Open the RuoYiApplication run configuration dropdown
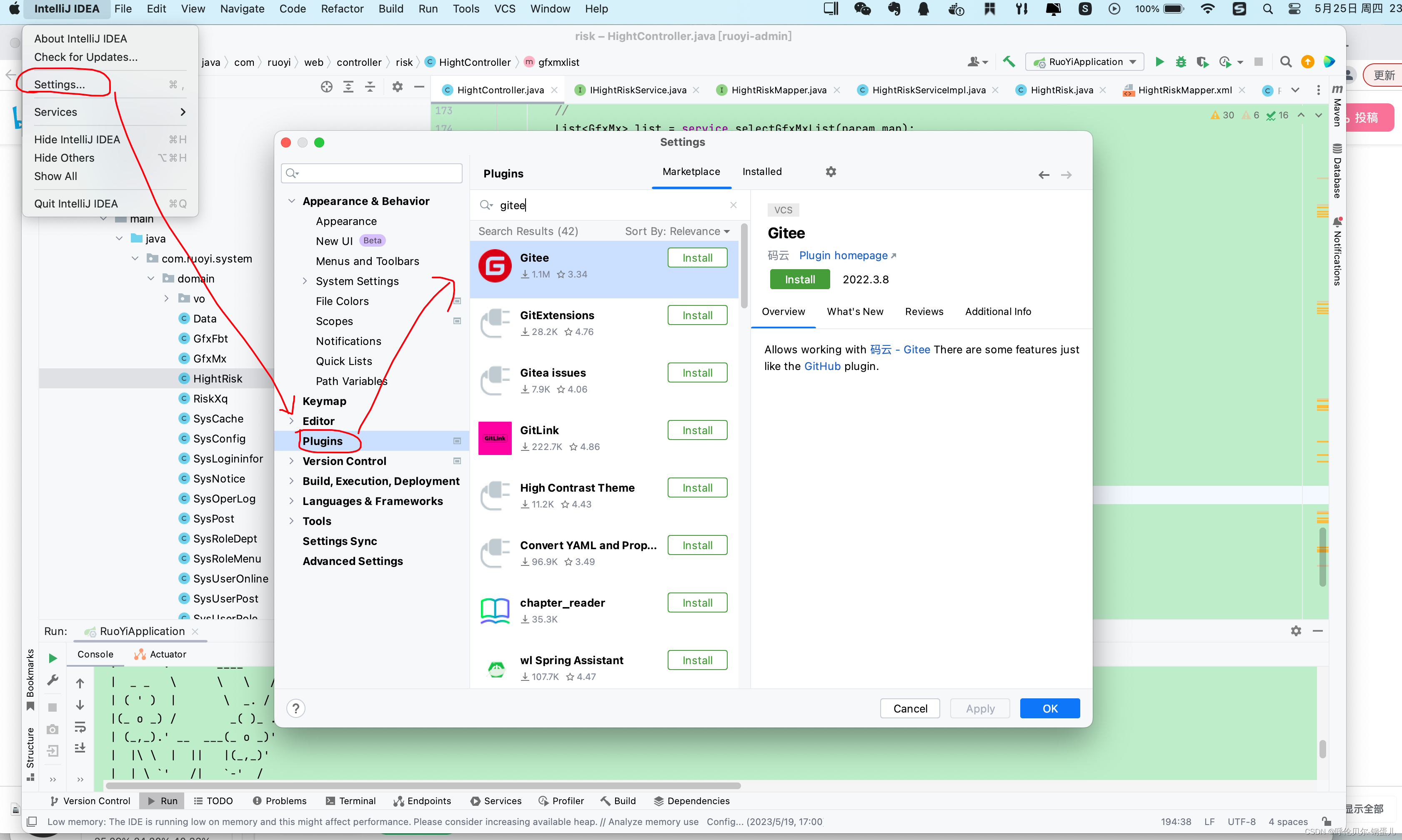The image size is (1402, 840). (1084, 62)
